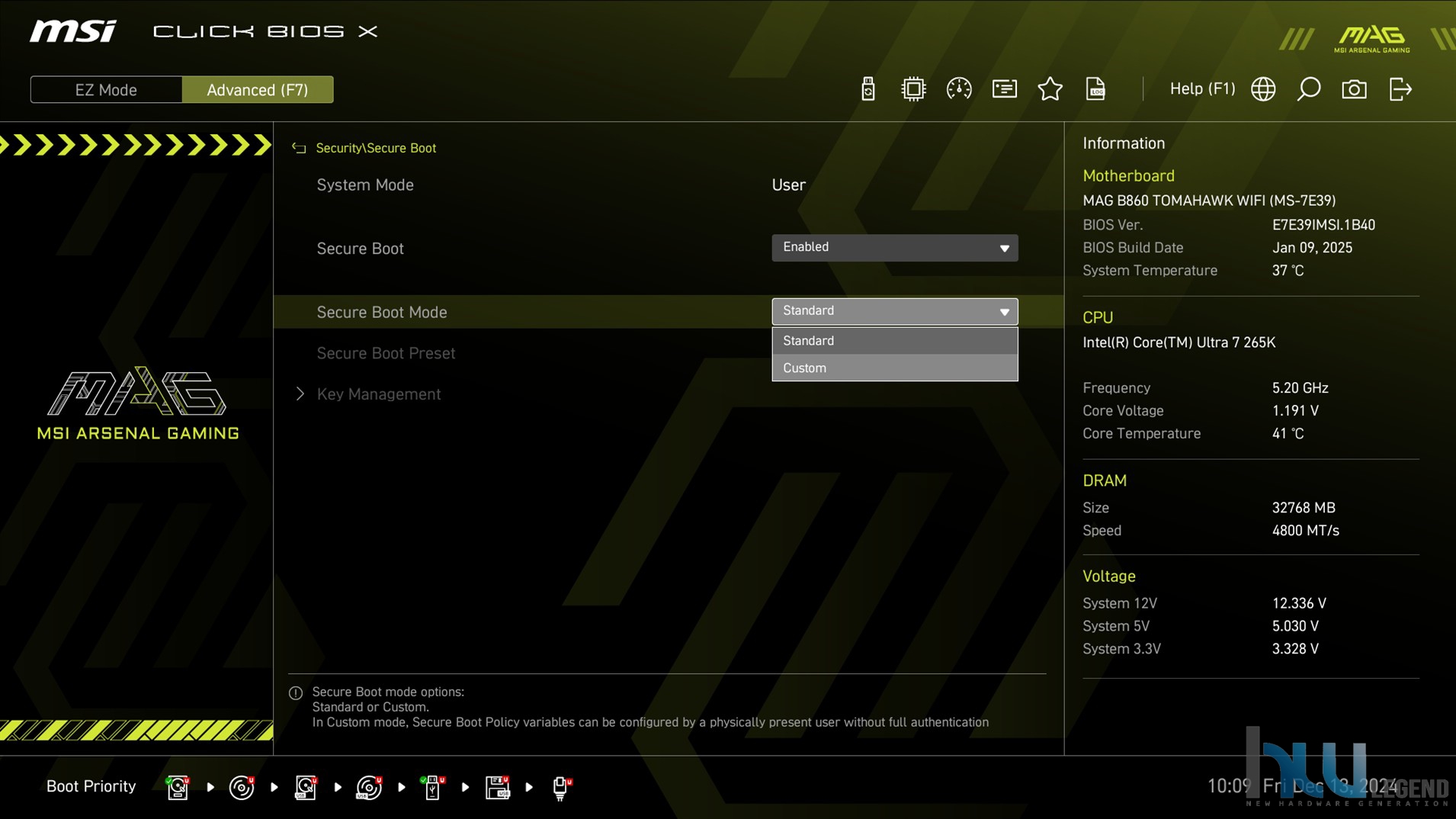Click the Core Temperature 41 °C value
Image resolution: width=1456 pixels, height=819 pixels.
click(1288, 434)
